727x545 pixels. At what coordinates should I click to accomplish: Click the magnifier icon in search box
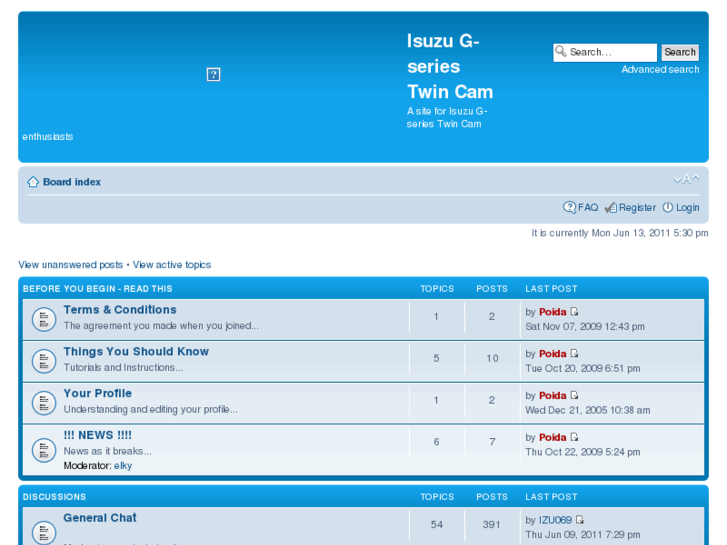pyautogui.click(x=561, y=51)
